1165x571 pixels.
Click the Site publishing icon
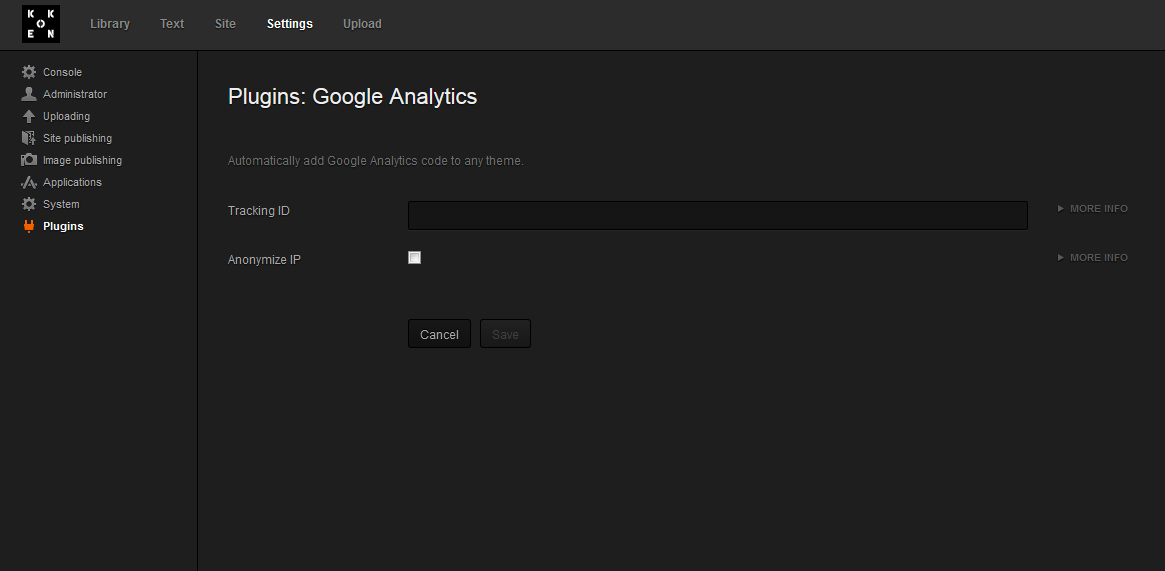[x=29, y=138]
